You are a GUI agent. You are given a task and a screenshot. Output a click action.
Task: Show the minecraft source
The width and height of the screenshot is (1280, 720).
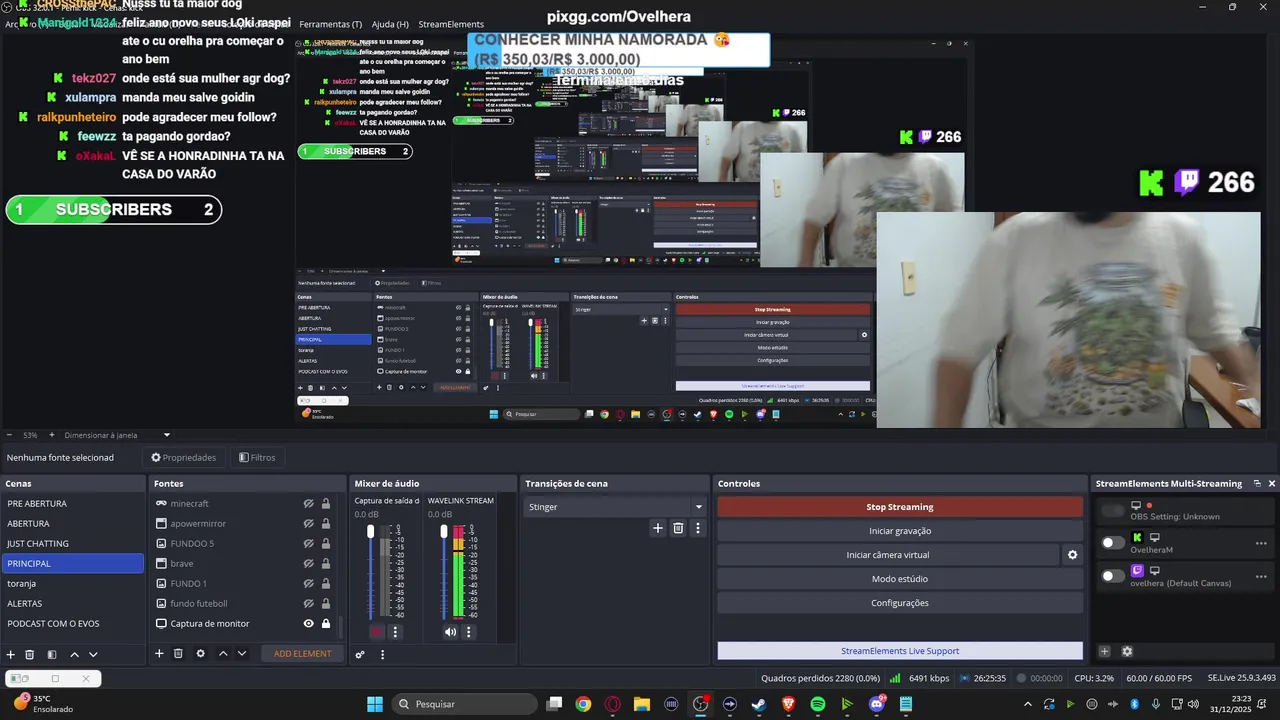(x=309, y=503)
